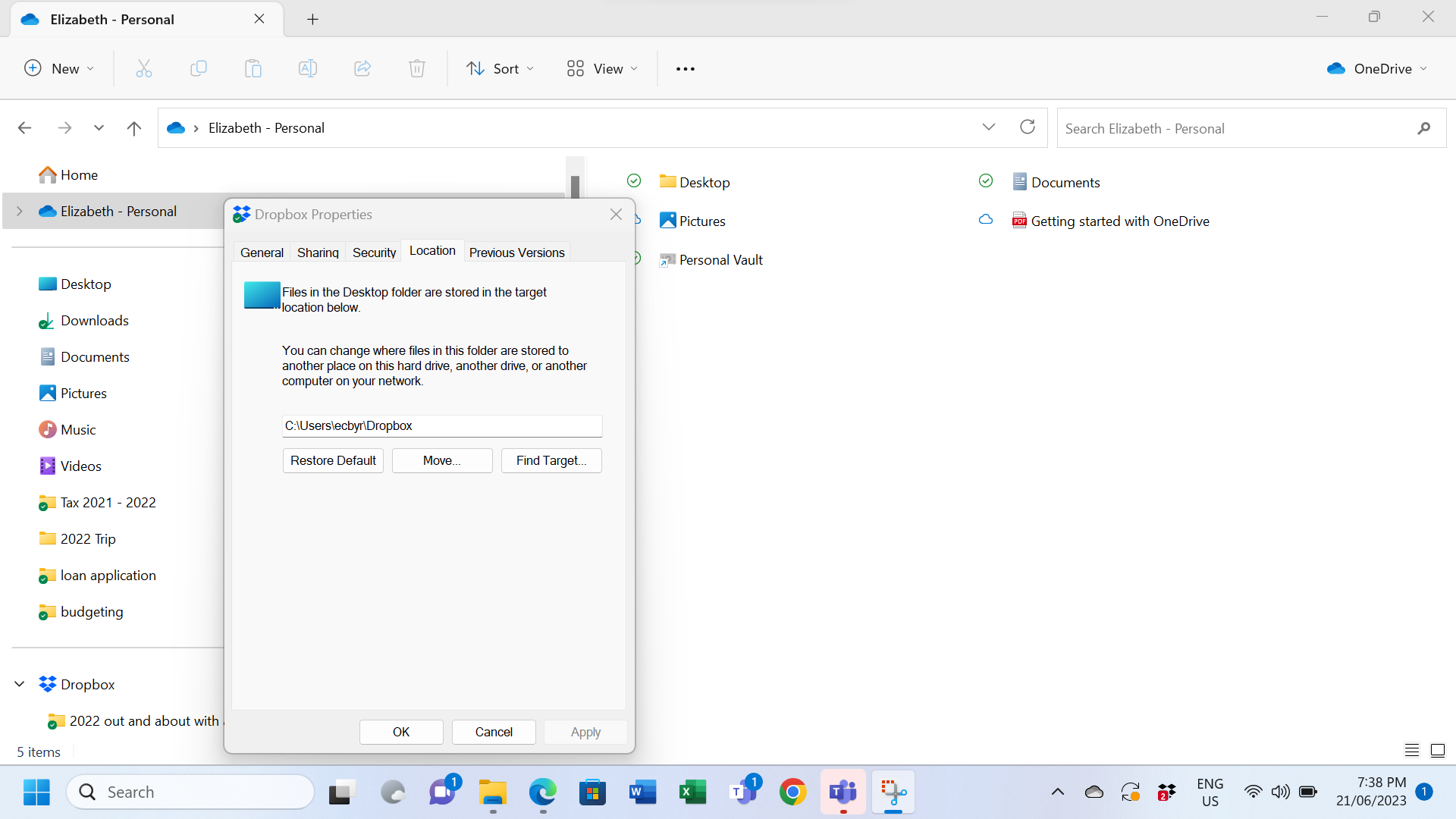Open the View dropdown
This screenshot has width=1456, height=819.
[603, 69]
